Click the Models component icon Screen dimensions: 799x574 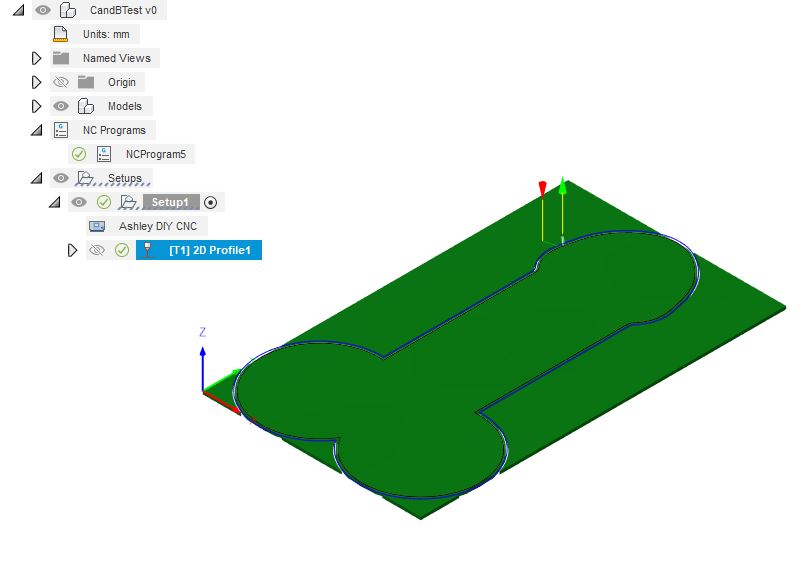[x=86, y=106]
